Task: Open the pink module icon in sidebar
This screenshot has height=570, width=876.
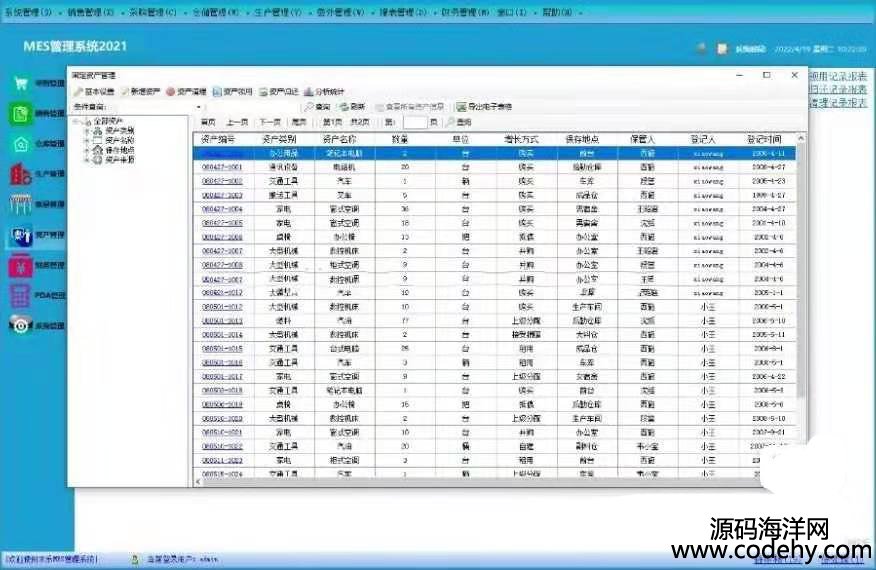Action: click(21, 265)
